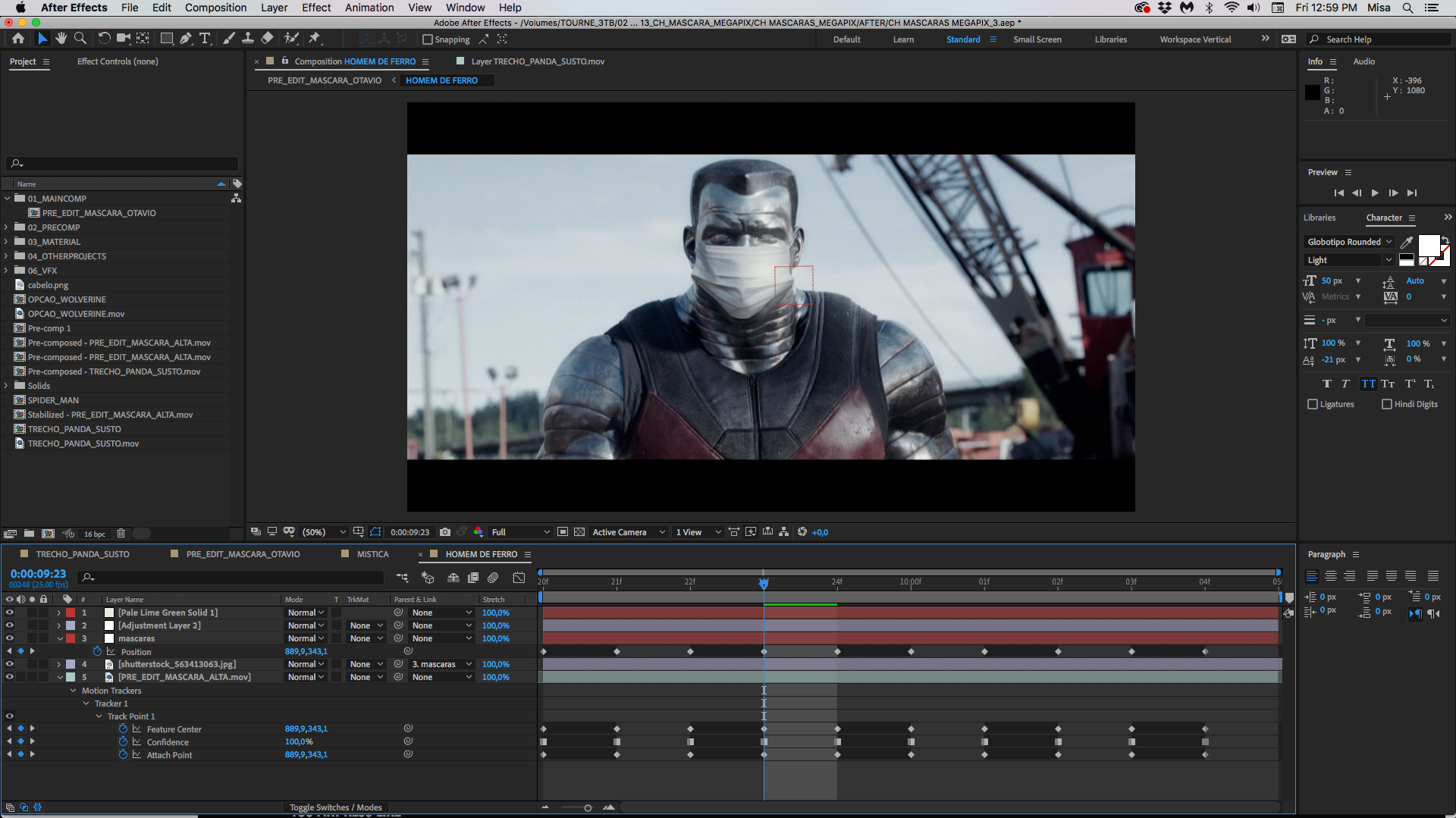Viewport: 1456px width, 818px height.
Task: Select the Clone Stamp tool
Action: [247, 39]
